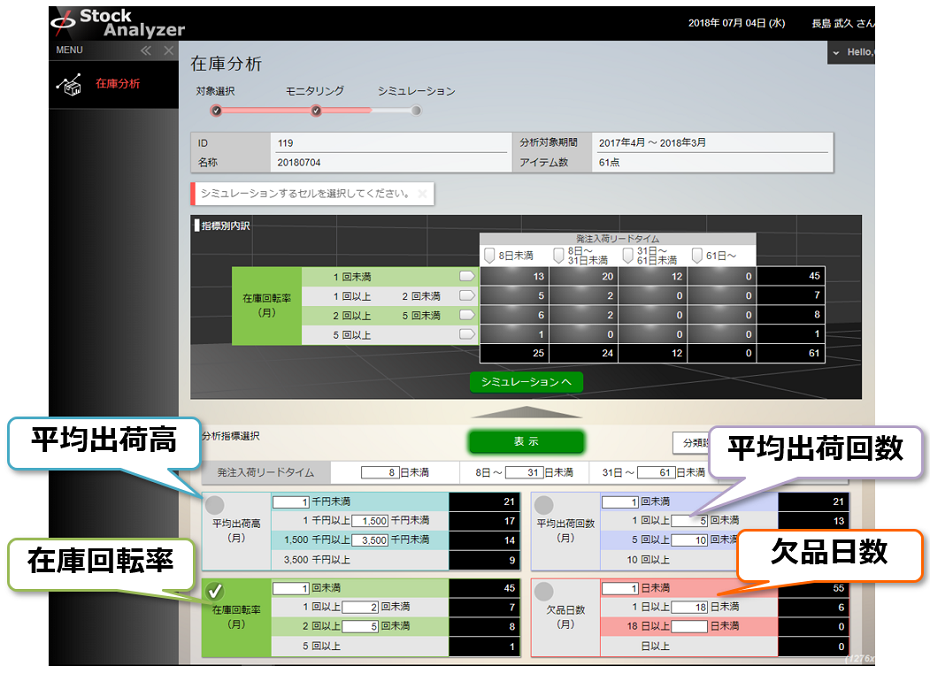Collapse the MENU sidebar with double-chevron
The height and width of the screenshot is (681, 930).
tap(145, 51)
